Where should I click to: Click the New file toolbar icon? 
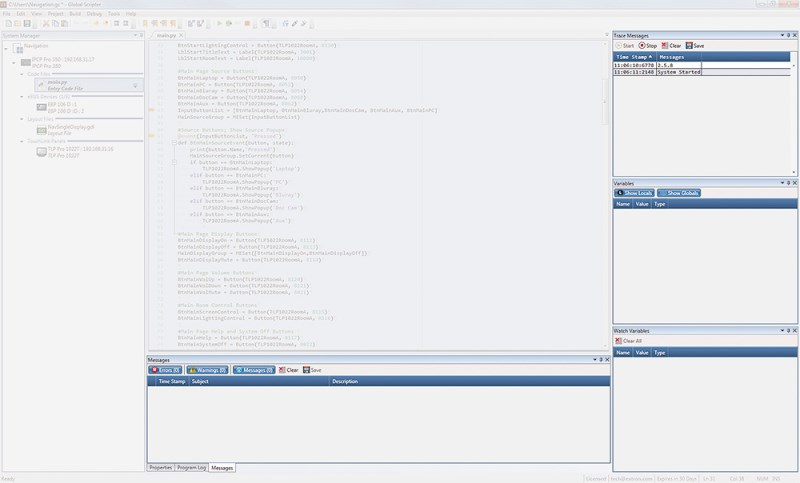[8, 23]
